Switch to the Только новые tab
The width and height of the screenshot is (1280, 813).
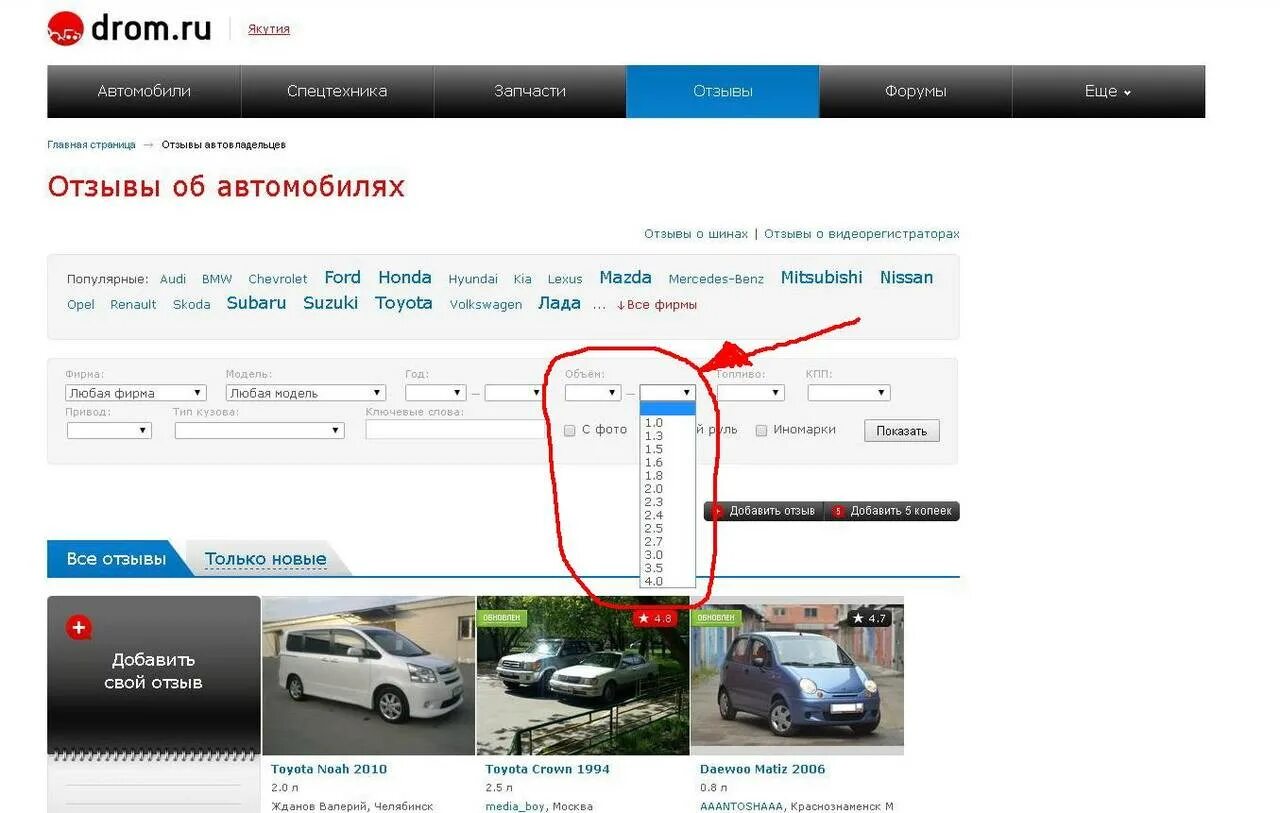click(x=266, y=559)
